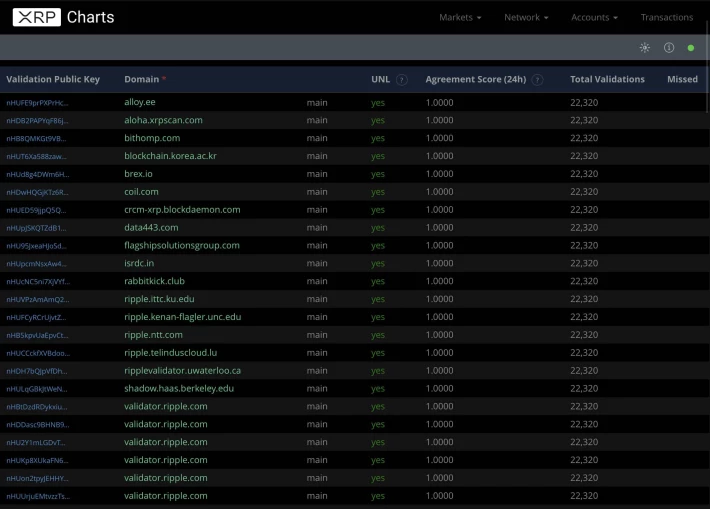The image size is (710, 509).
Task: Click the ripplevalidator.uwaterloo.ca domain
Action: coord(182,370)
